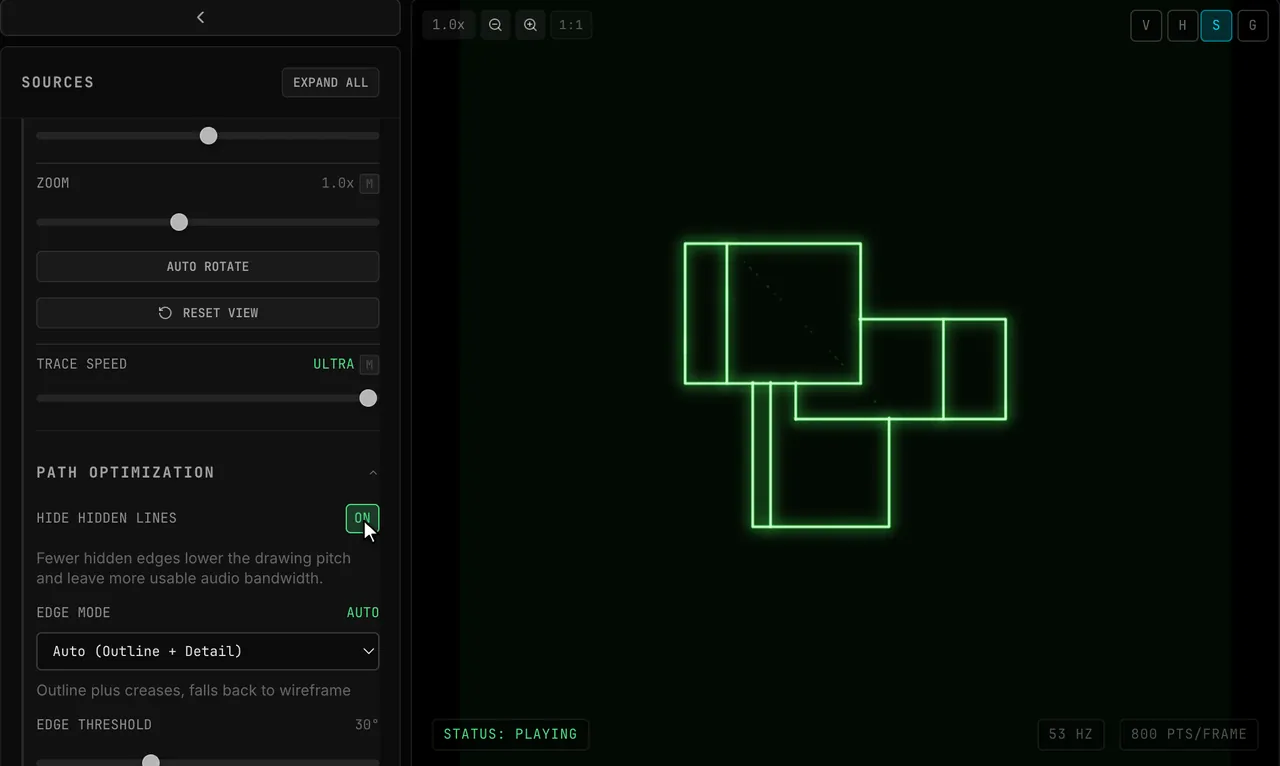The width and height of the screenshot is (1280, 766).
Task: Click the M badge next to Zoom
Action: 369,184
